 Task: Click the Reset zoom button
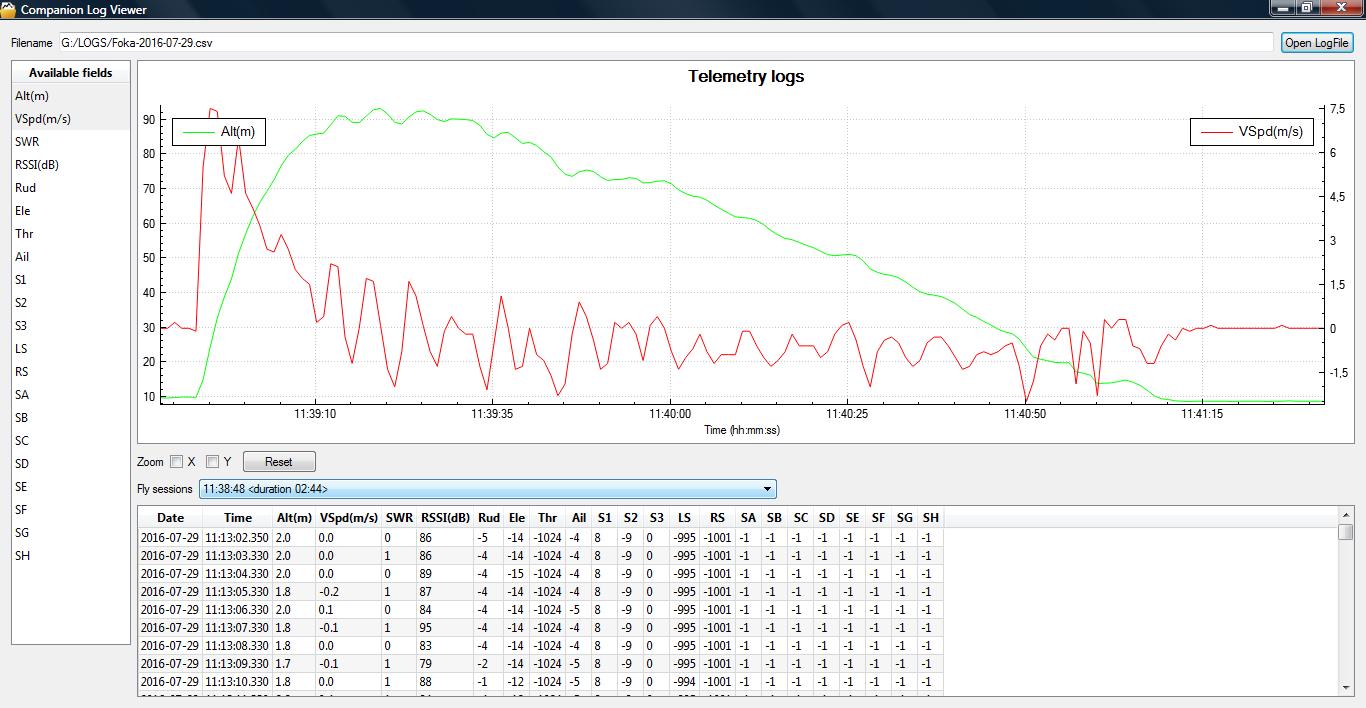coord(279,462)
